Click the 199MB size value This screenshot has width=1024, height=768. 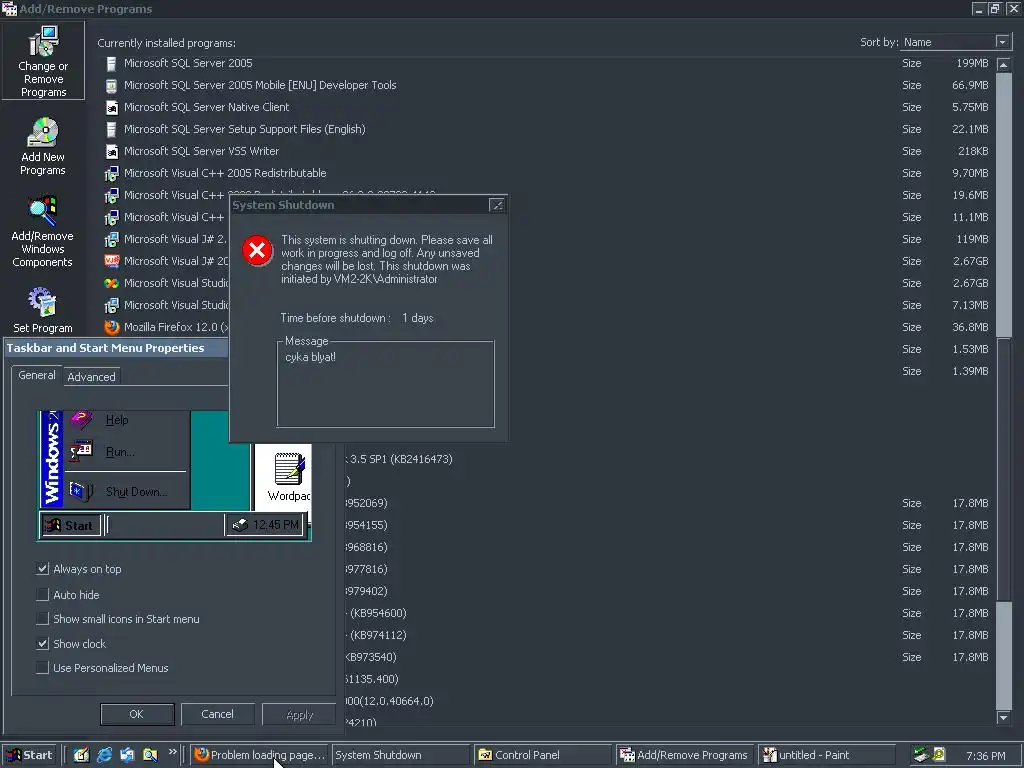click(x=972, y=63)
